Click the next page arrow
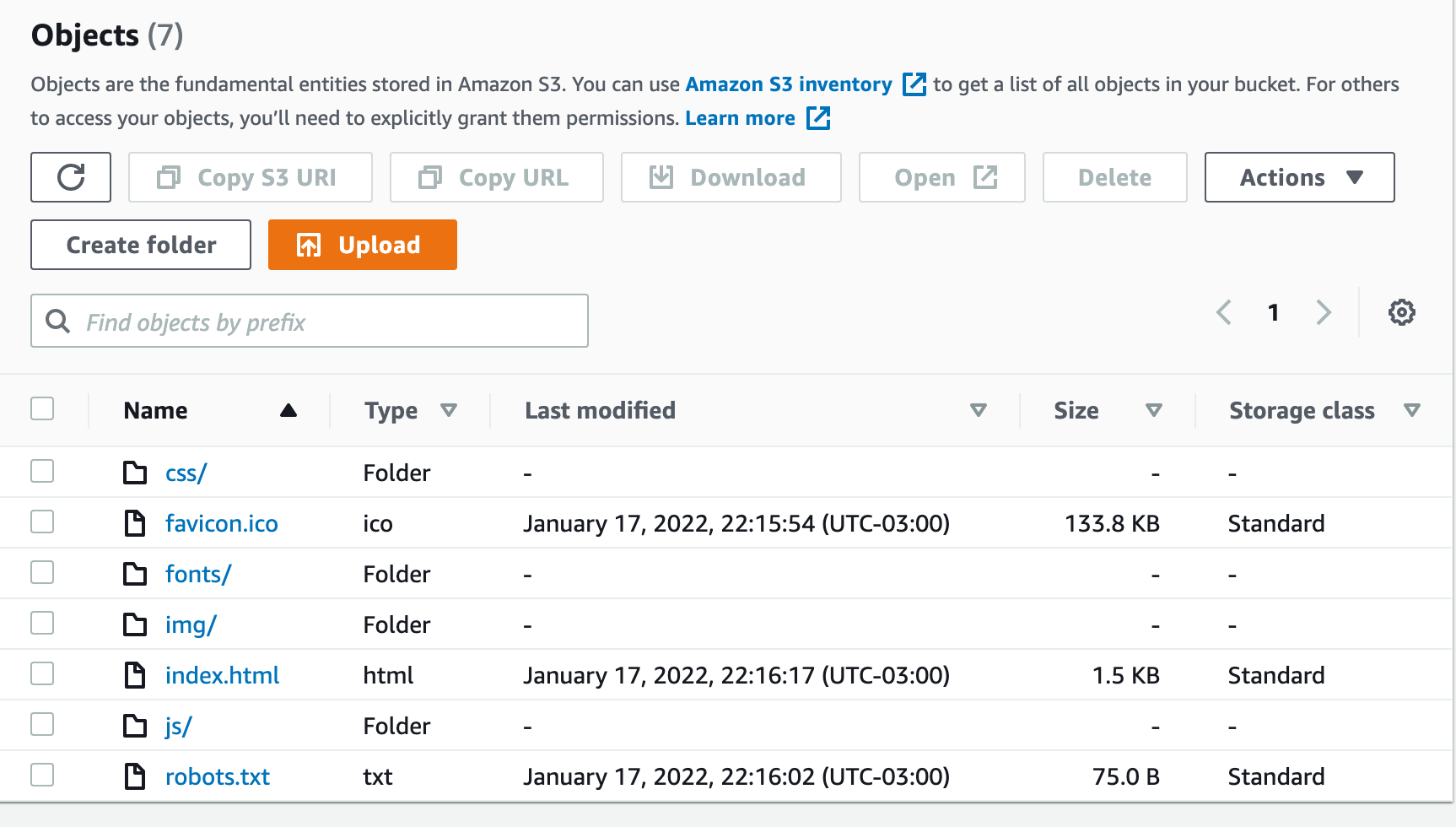This screenshot has width=1456, height=827. [x=1324, y=312]
